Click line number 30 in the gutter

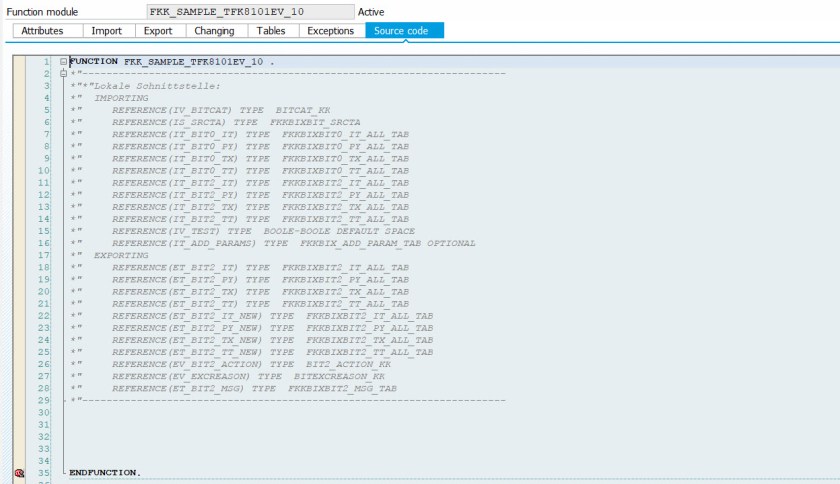click(x=44, y=413)
